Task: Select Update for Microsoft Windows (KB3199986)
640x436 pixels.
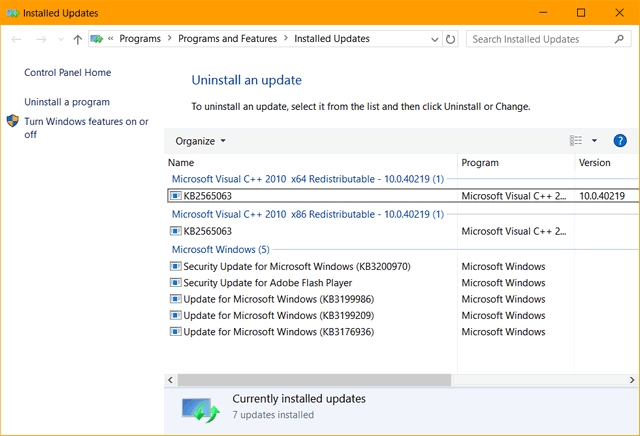Action: [403, 299]
